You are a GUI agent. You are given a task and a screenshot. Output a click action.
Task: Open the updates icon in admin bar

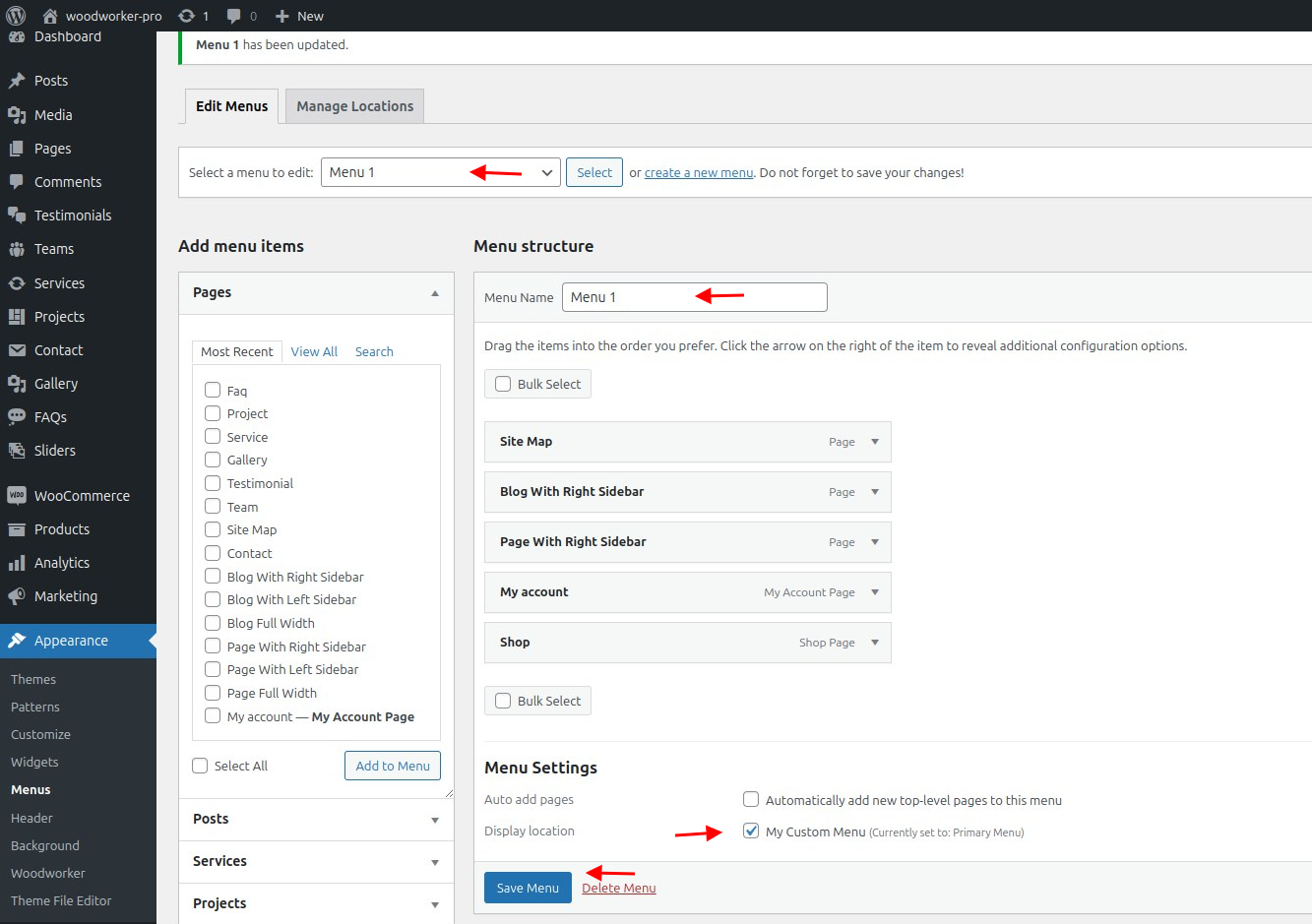[x=187, y=16]
